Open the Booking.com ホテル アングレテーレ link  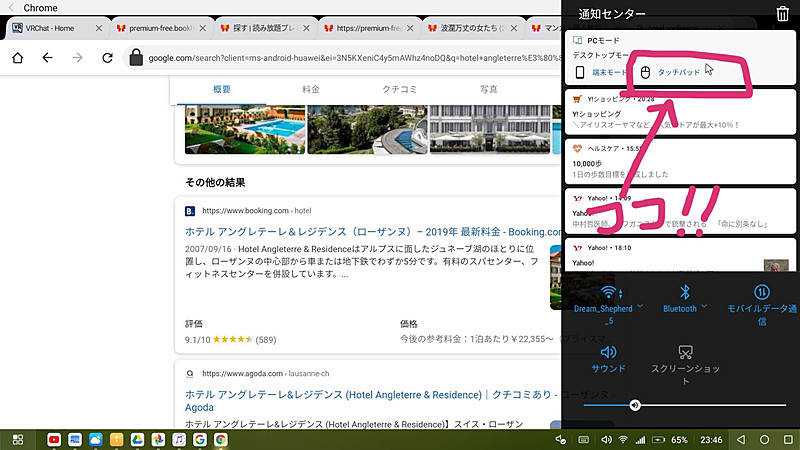coord(373,232)
